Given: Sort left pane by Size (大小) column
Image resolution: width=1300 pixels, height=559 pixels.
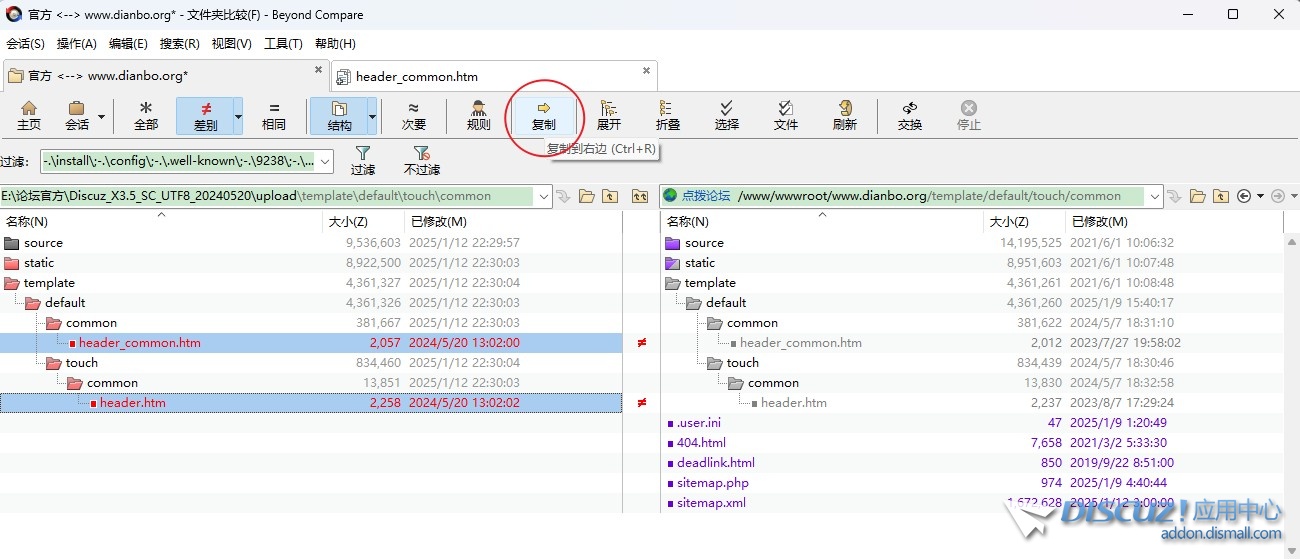Looking at the screenshot, I should pyautogui.click(x=364, y=222).
